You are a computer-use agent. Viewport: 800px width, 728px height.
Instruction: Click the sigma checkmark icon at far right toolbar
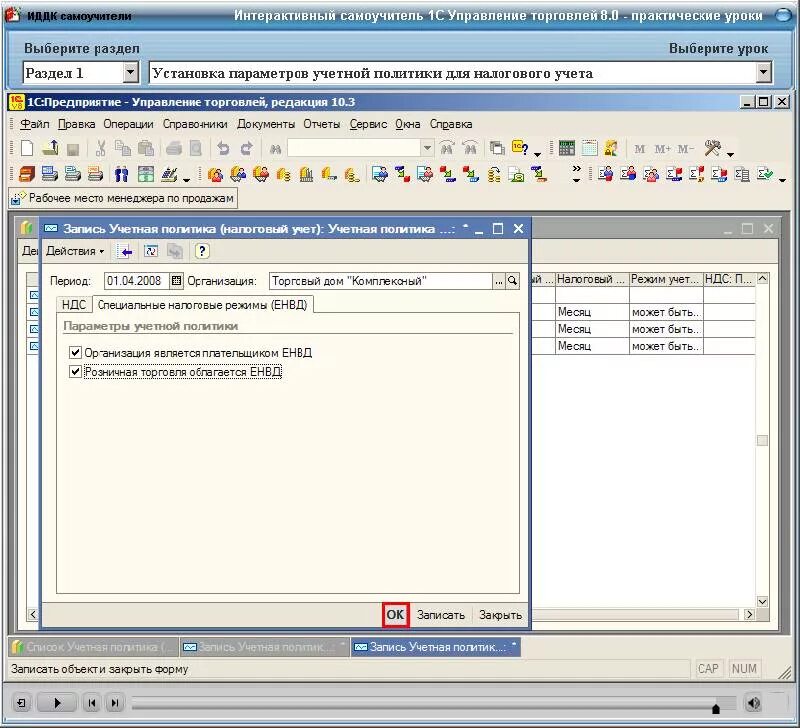click(x=765, y=174)
